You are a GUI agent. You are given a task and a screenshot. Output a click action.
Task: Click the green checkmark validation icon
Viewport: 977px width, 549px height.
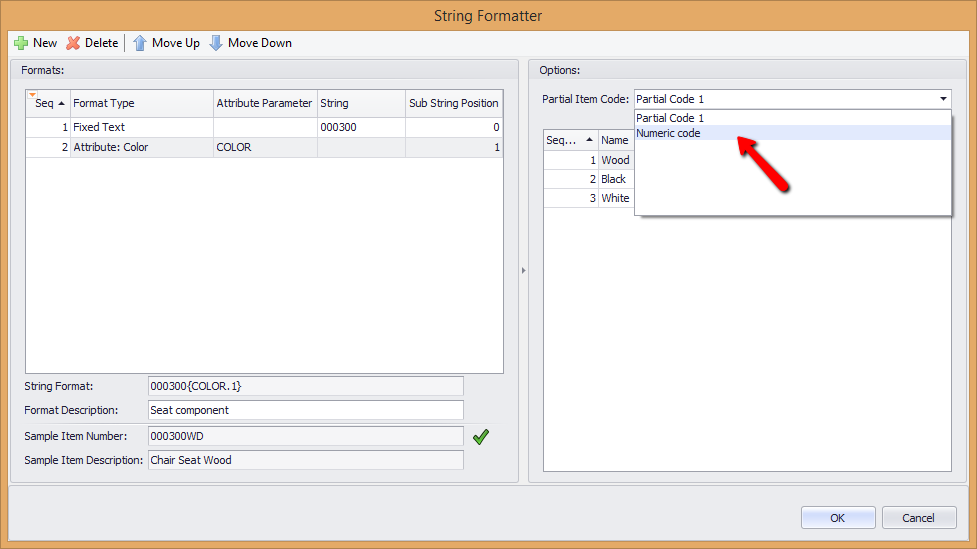click(x=480, y=437)
